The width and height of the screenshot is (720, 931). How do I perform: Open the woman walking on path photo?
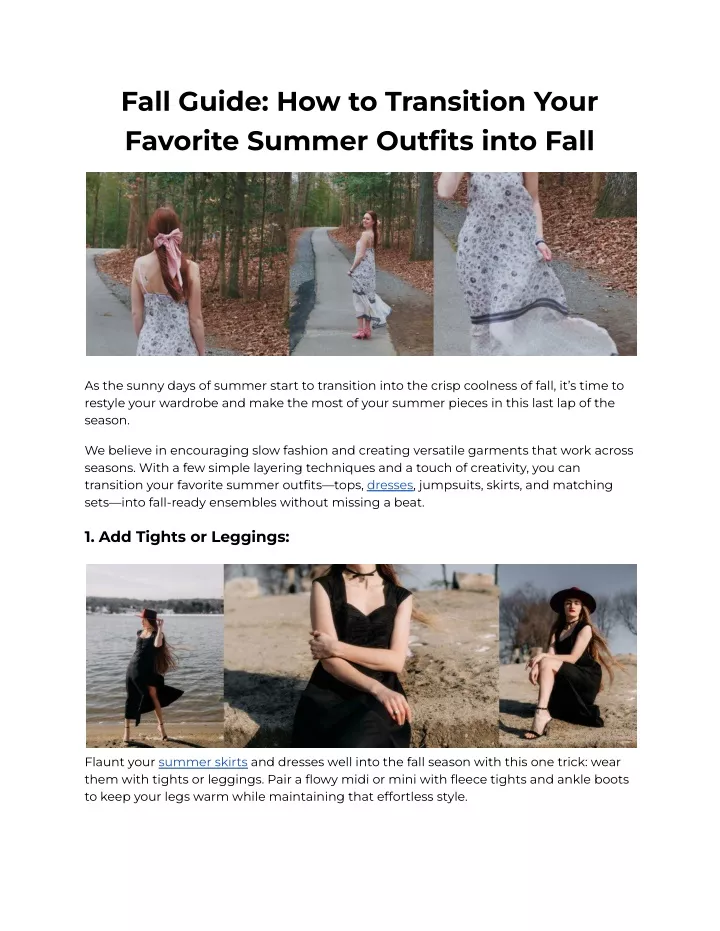361,264
